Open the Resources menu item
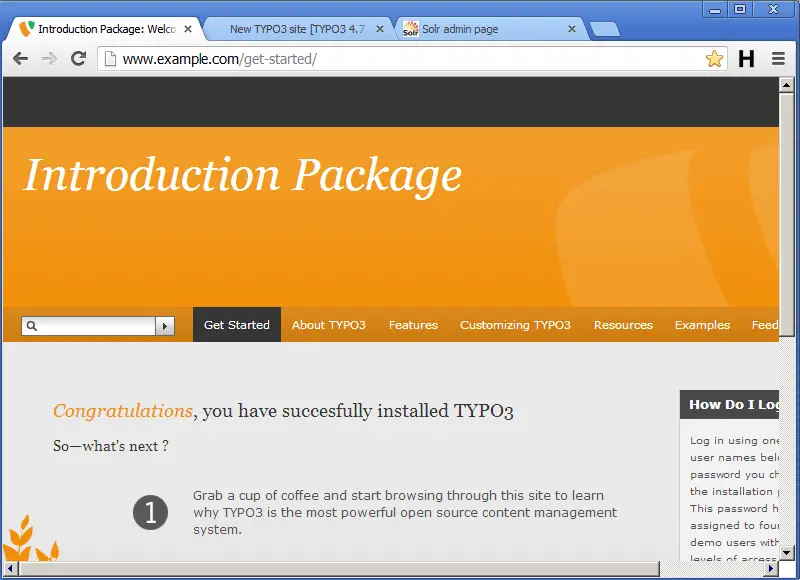The width and height of the screenshot is (800, 580). 623,324
